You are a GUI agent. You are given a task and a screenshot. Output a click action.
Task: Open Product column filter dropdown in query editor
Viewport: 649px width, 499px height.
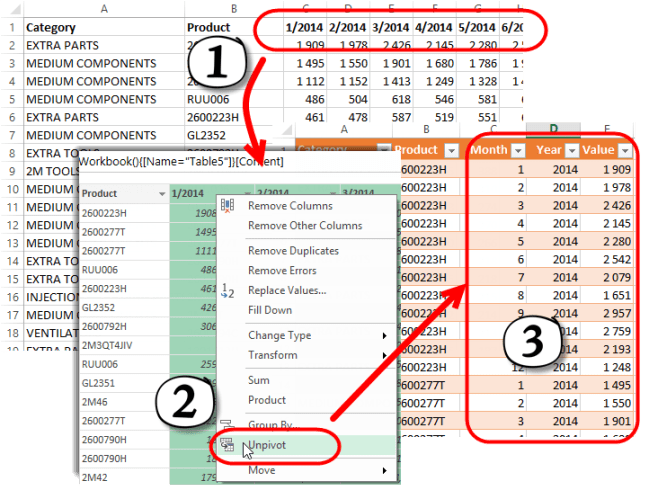click(162, 194)
